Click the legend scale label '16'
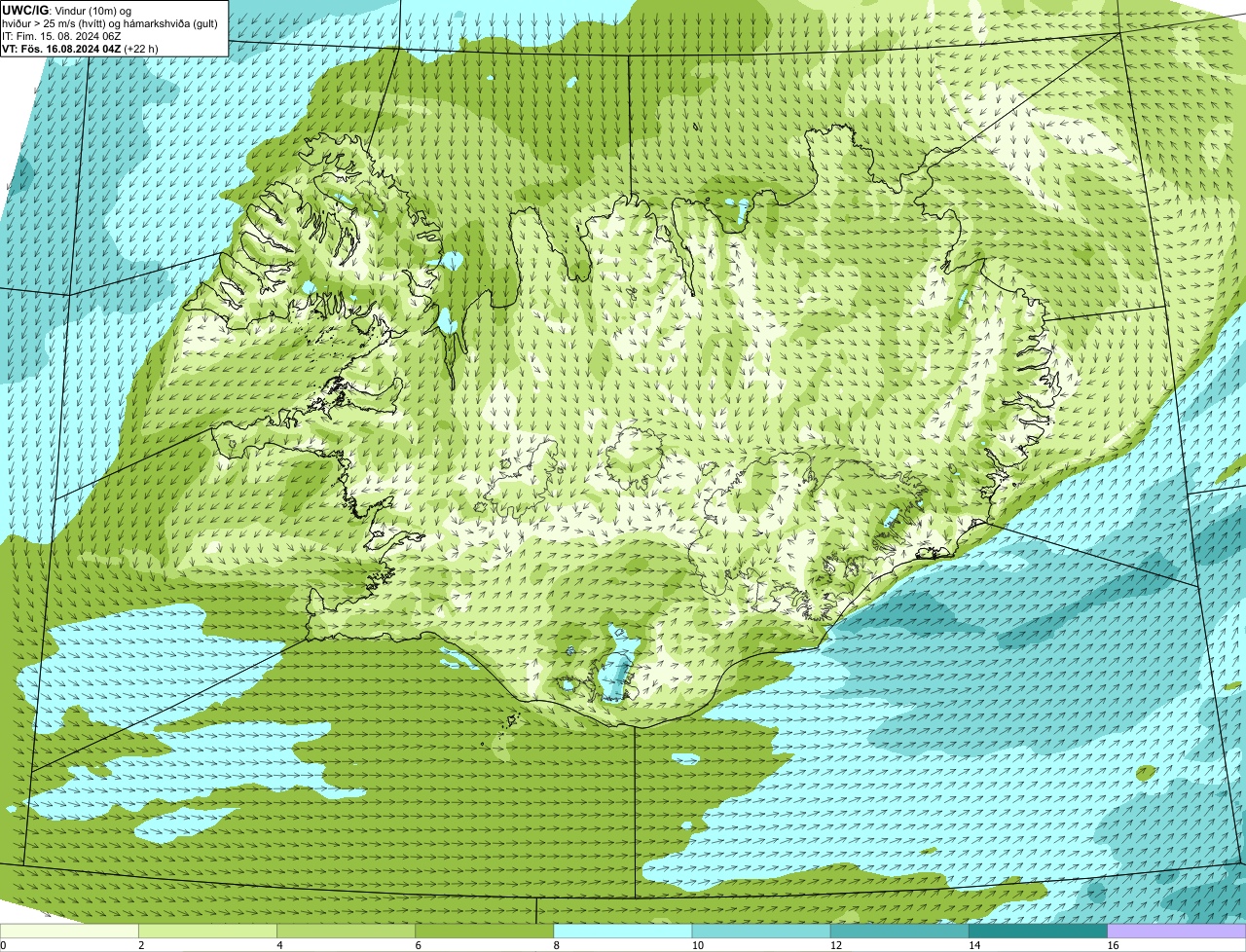This screenshot has width=1246, height=952. click(1112, 945)
